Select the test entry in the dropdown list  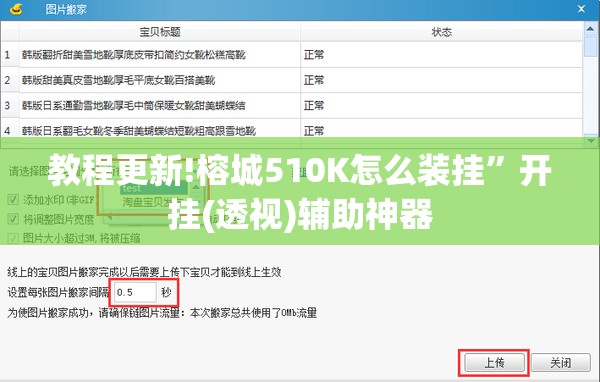(155, 188)
